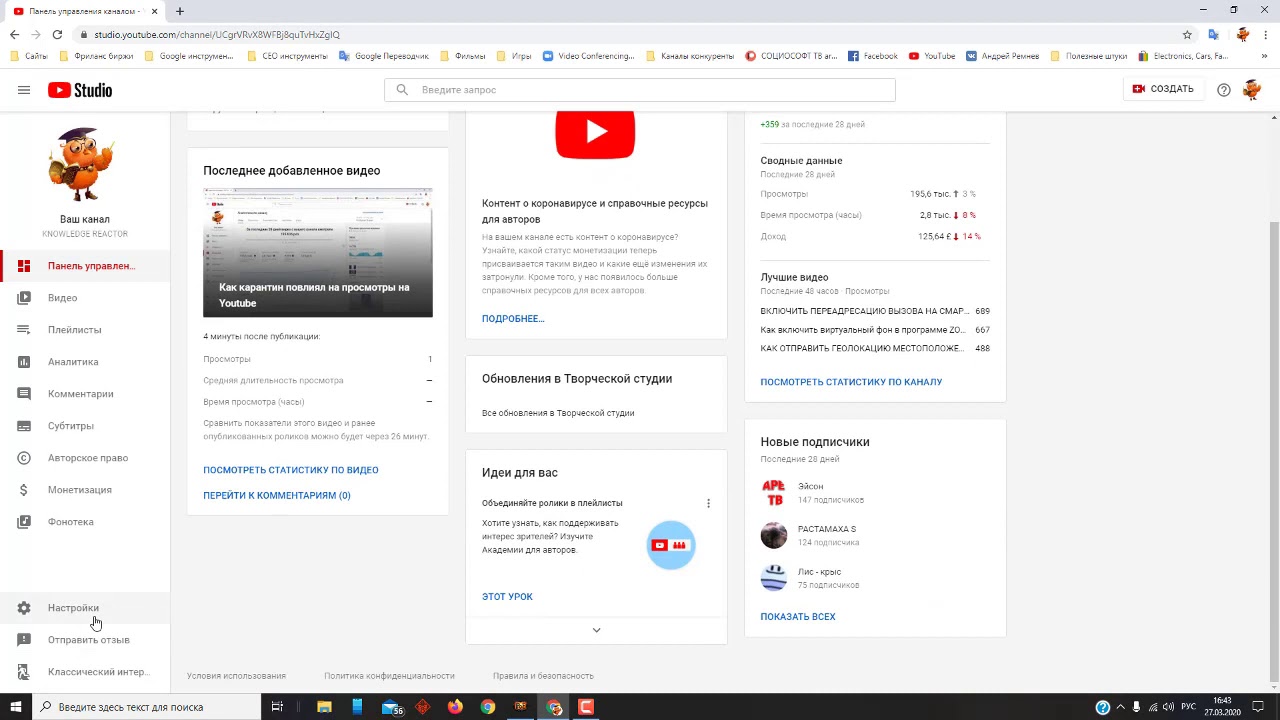Open subscriber Эйсон avatar
This screenshot has height=720, width=1280.
774,493
